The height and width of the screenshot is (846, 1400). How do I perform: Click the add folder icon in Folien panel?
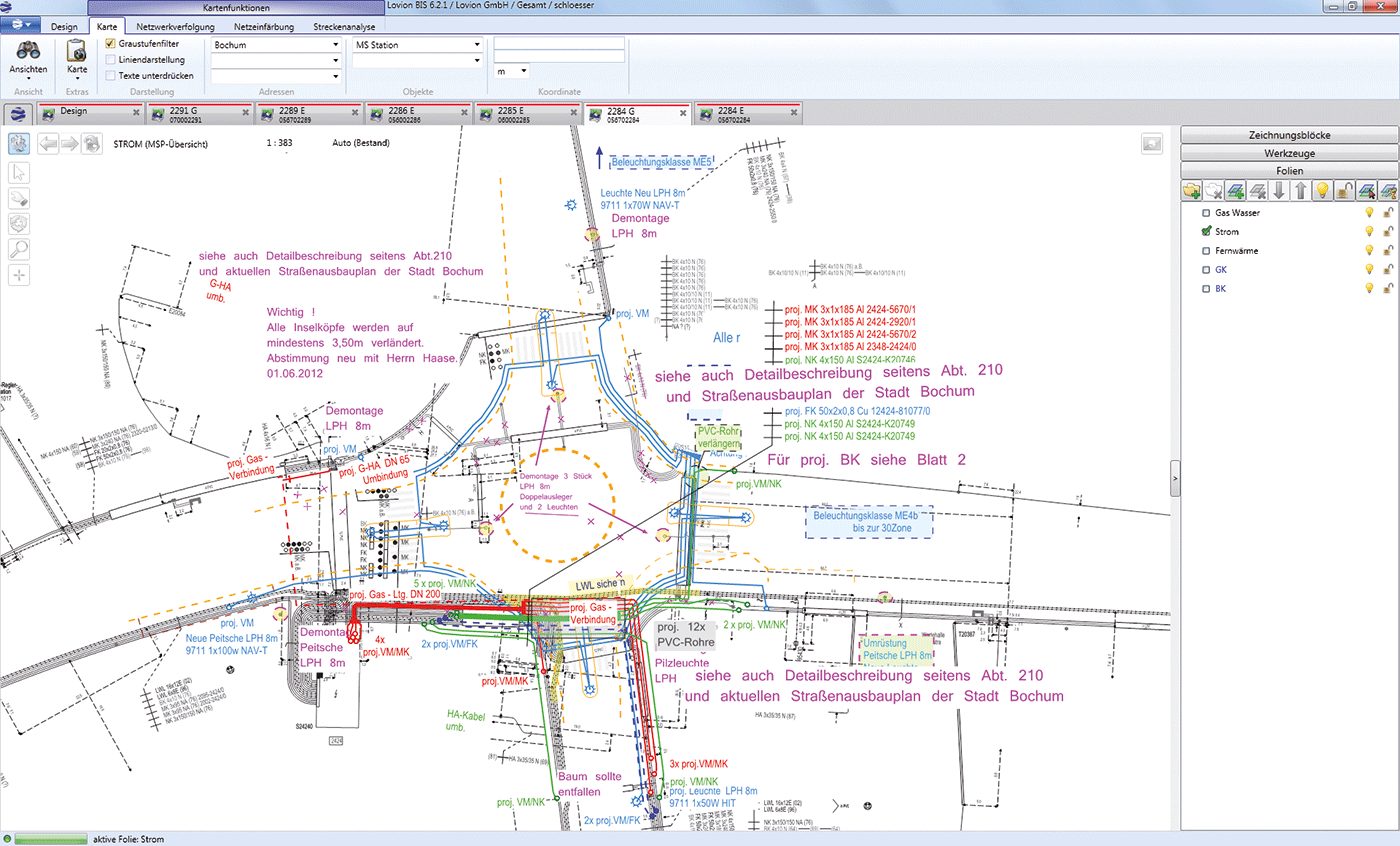point(1192,190)
